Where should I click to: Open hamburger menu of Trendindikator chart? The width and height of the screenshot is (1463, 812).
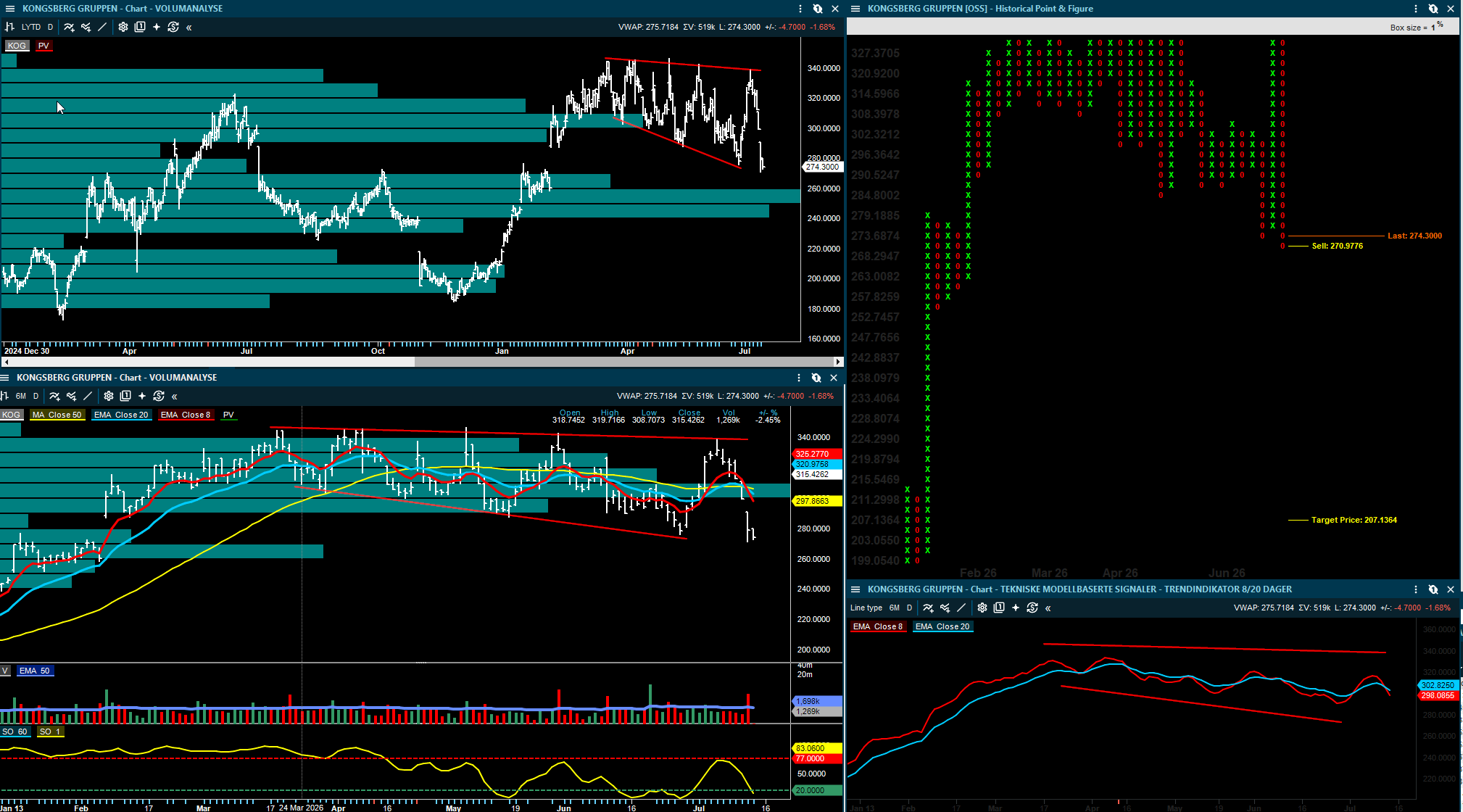[855, 589]
